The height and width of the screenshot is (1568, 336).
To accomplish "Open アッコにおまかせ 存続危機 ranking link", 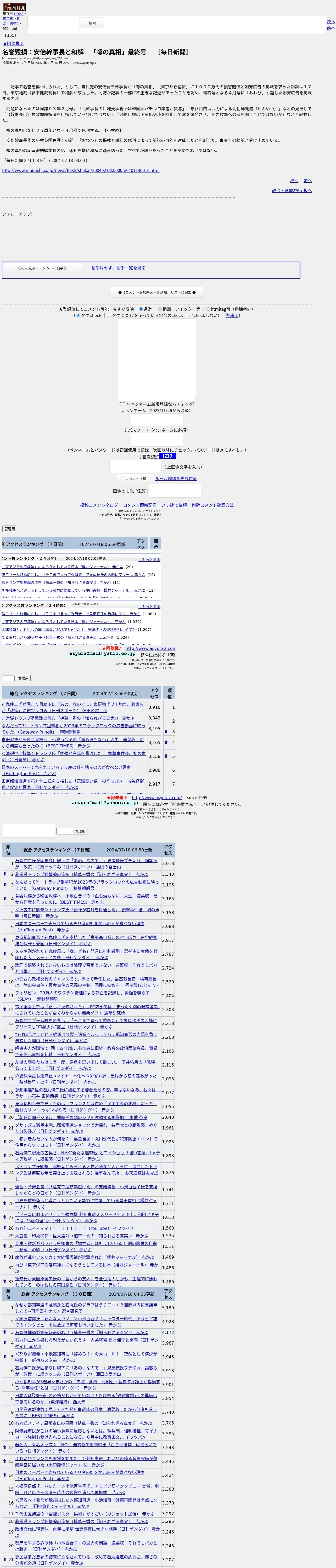I will [87, 1217].
